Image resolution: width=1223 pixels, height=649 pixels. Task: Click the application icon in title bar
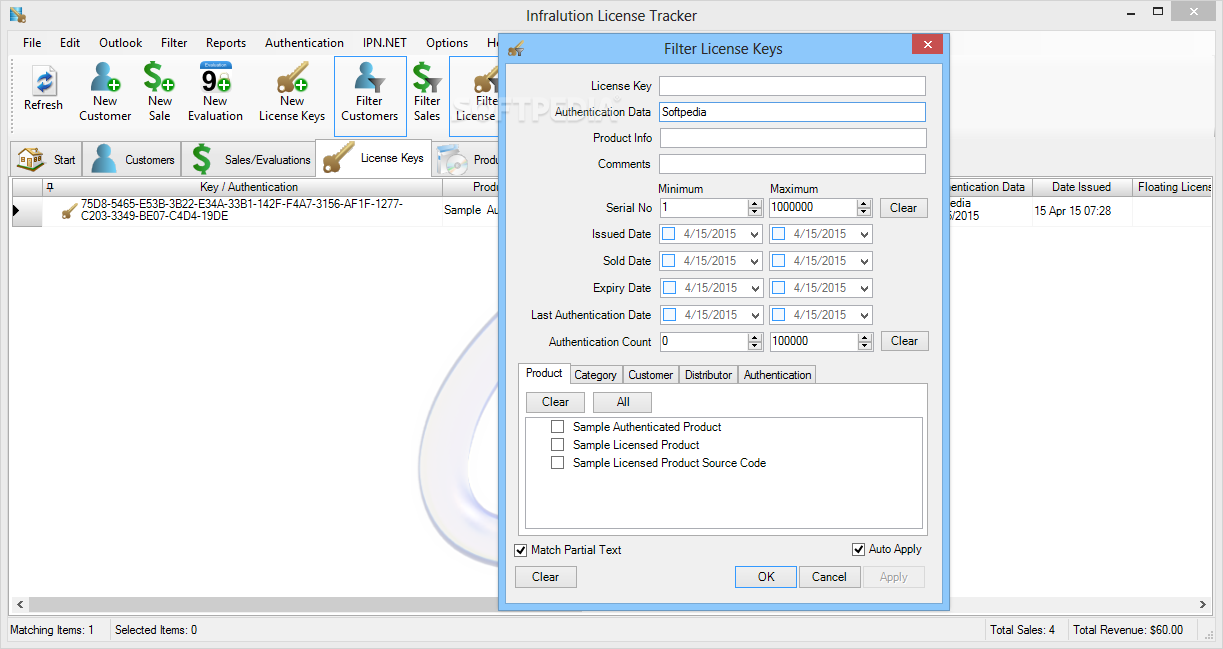click(x=17, y=15)
